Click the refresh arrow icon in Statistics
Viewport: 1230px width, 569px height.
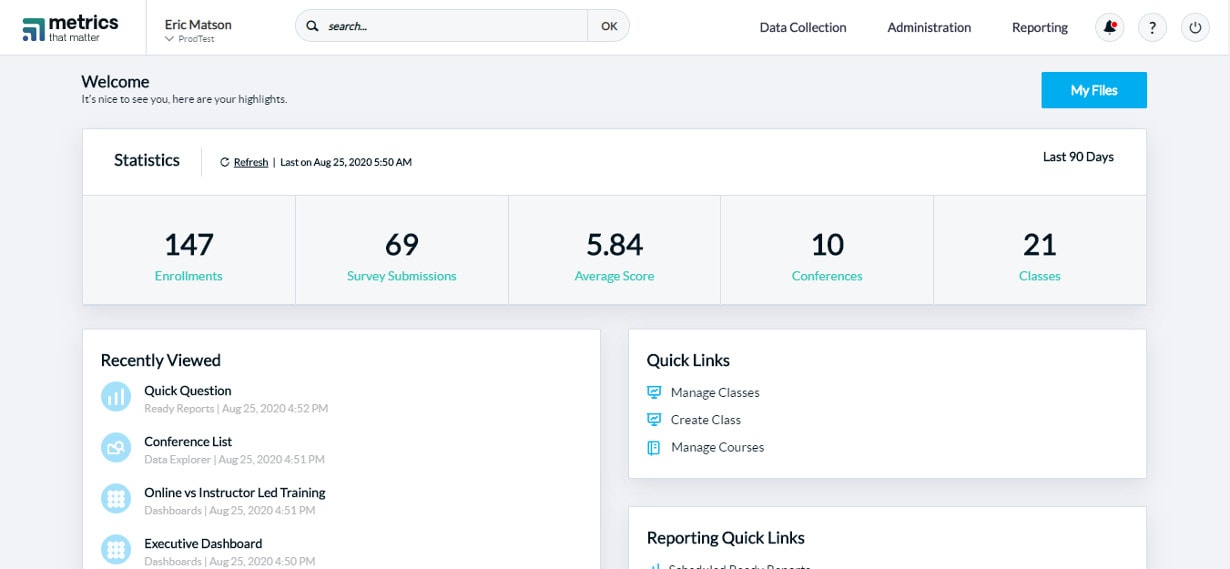point(225,162)
